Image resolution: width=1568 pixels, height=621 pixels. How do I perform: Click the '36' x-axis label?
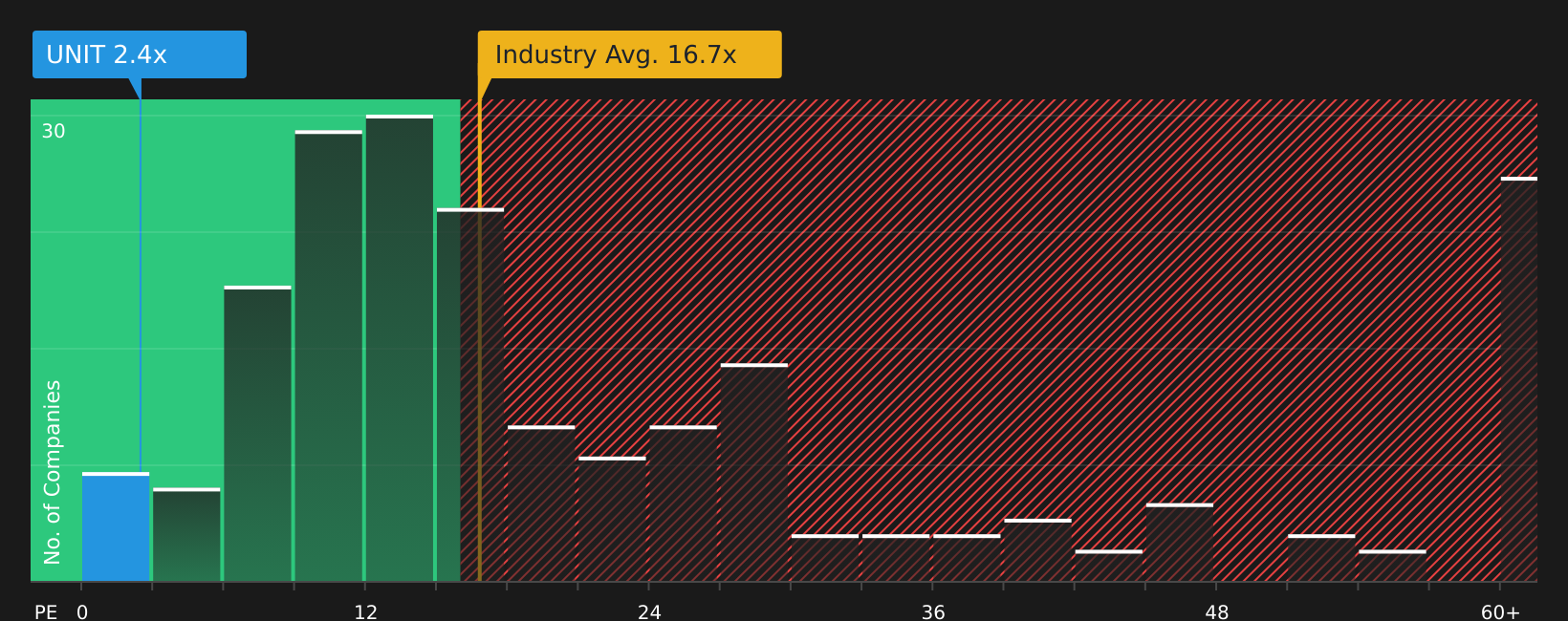tap(933, 612)
